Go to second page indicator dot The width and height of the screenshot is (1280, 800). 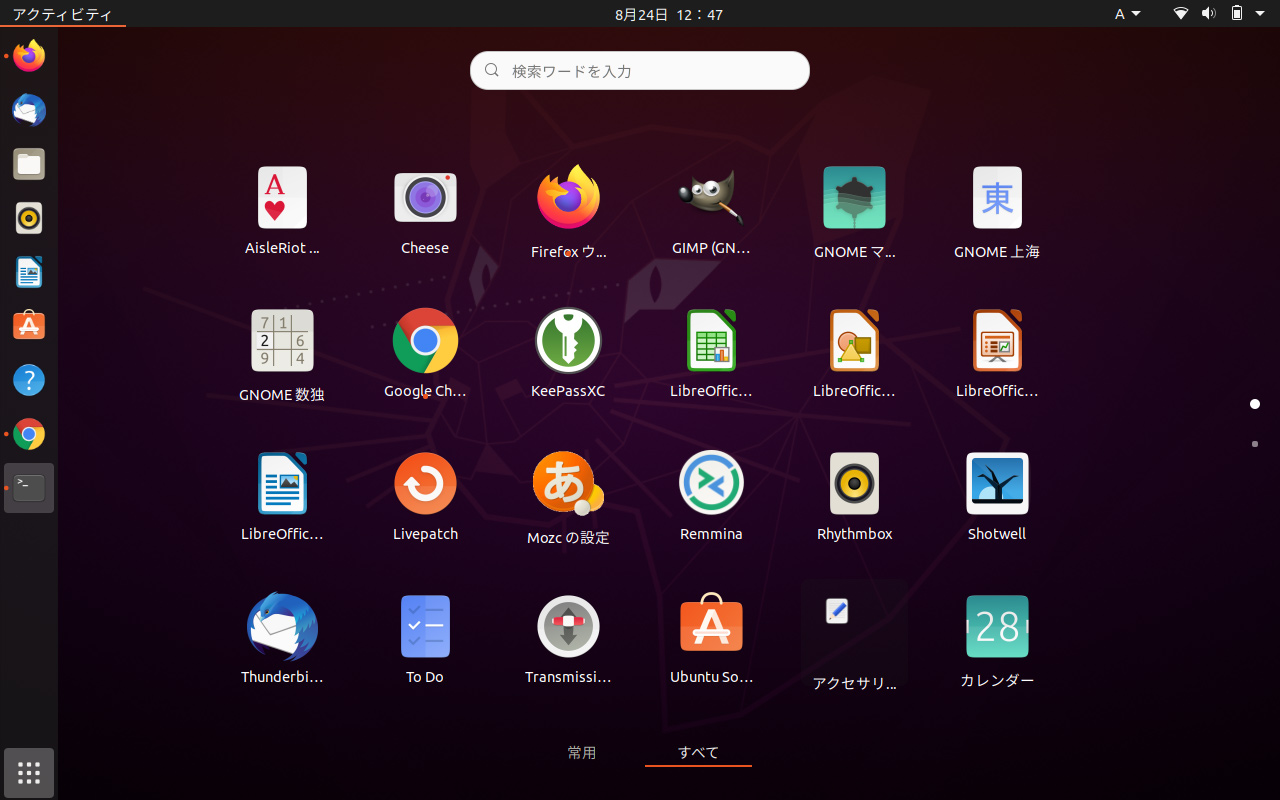coord(1255,443)
